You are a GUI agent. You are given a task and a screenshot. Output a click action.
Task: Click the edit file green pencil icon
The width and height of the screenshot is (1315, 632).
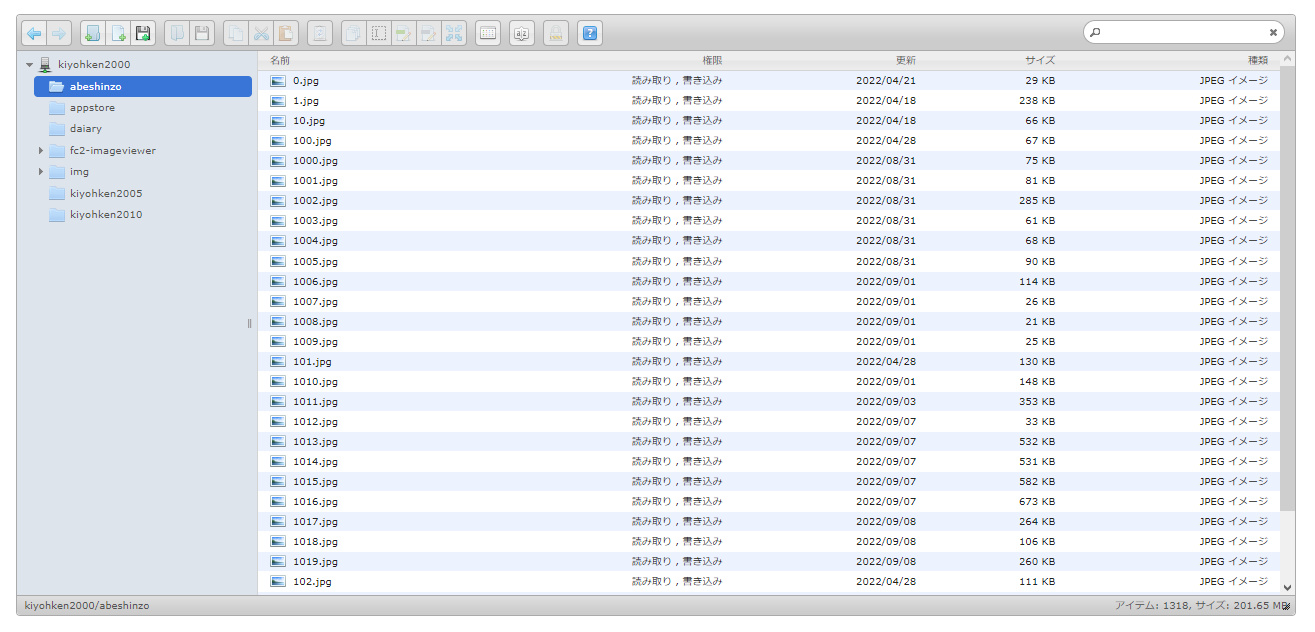pos(403,33)
